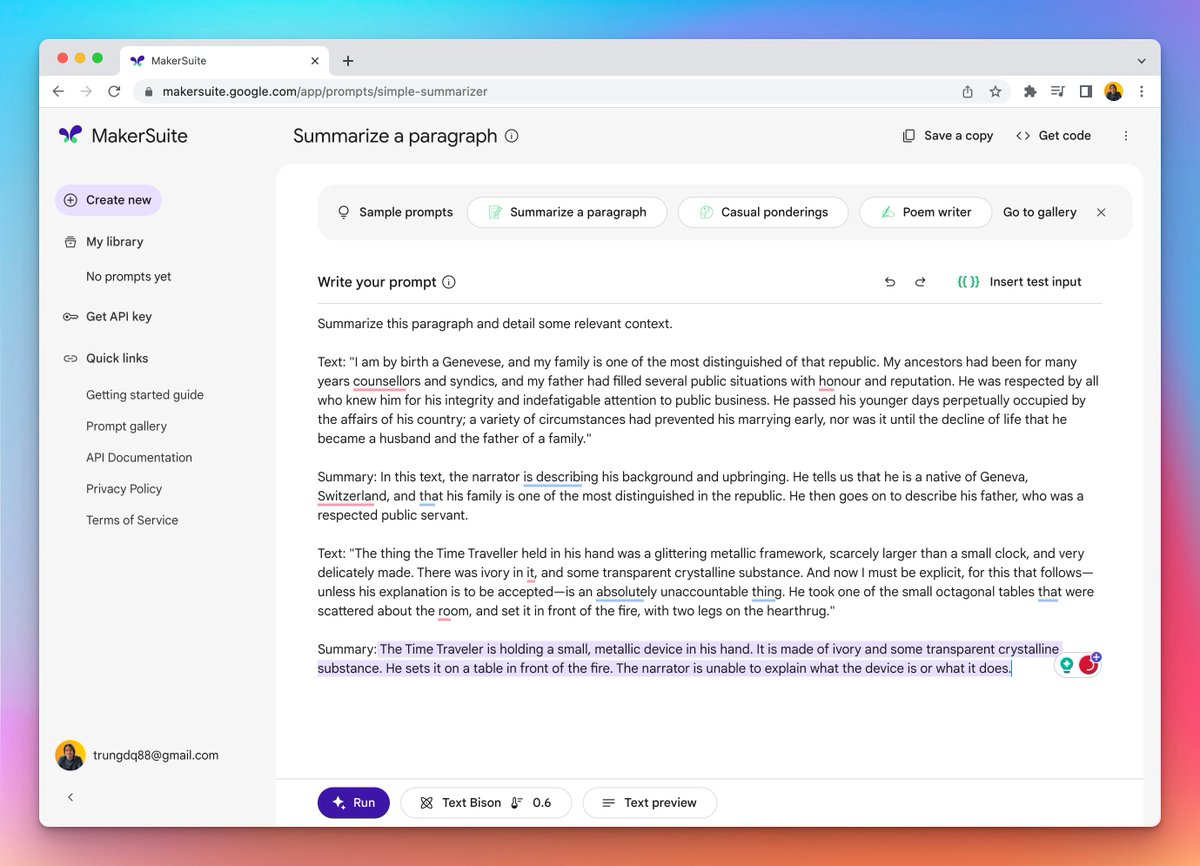This screenshot has height=866, width=1200.
Task: Click the green grammar assistant bulb icon
Action: pos(1067,665)
